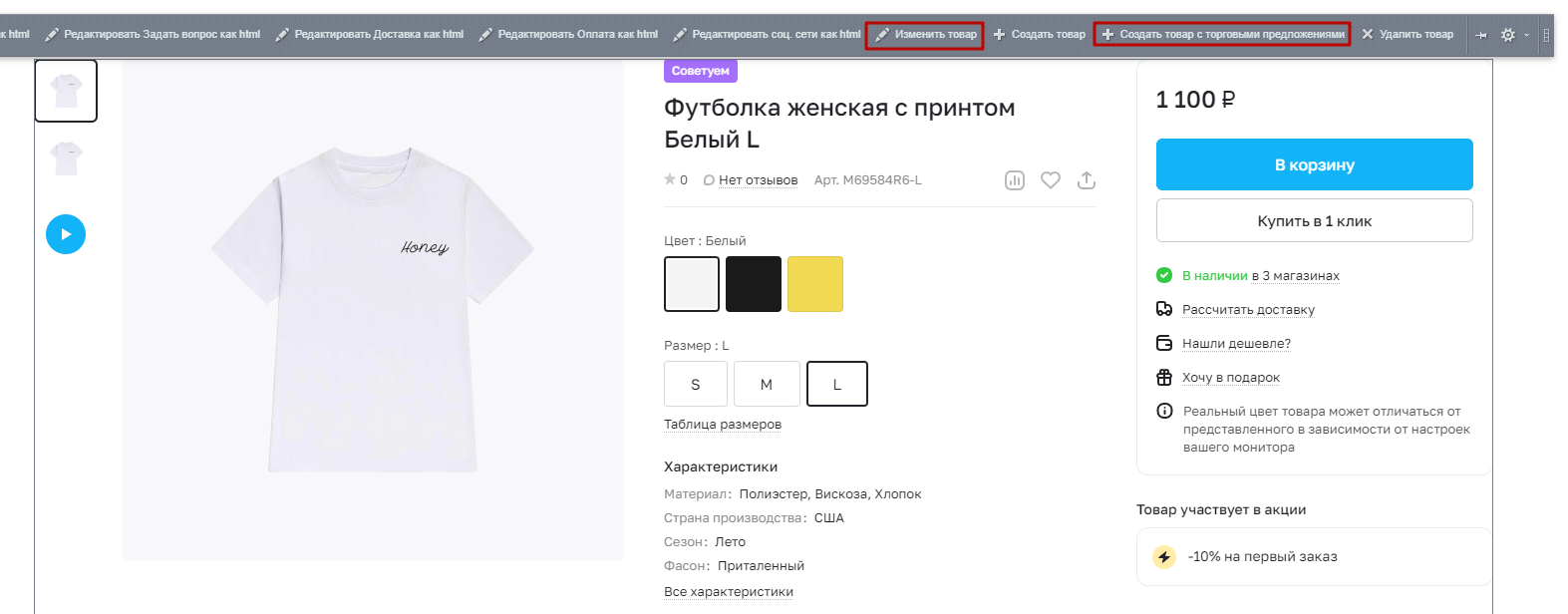
Task: Click 'Купить в 1 клик' button
Action: coord(1315,220)
